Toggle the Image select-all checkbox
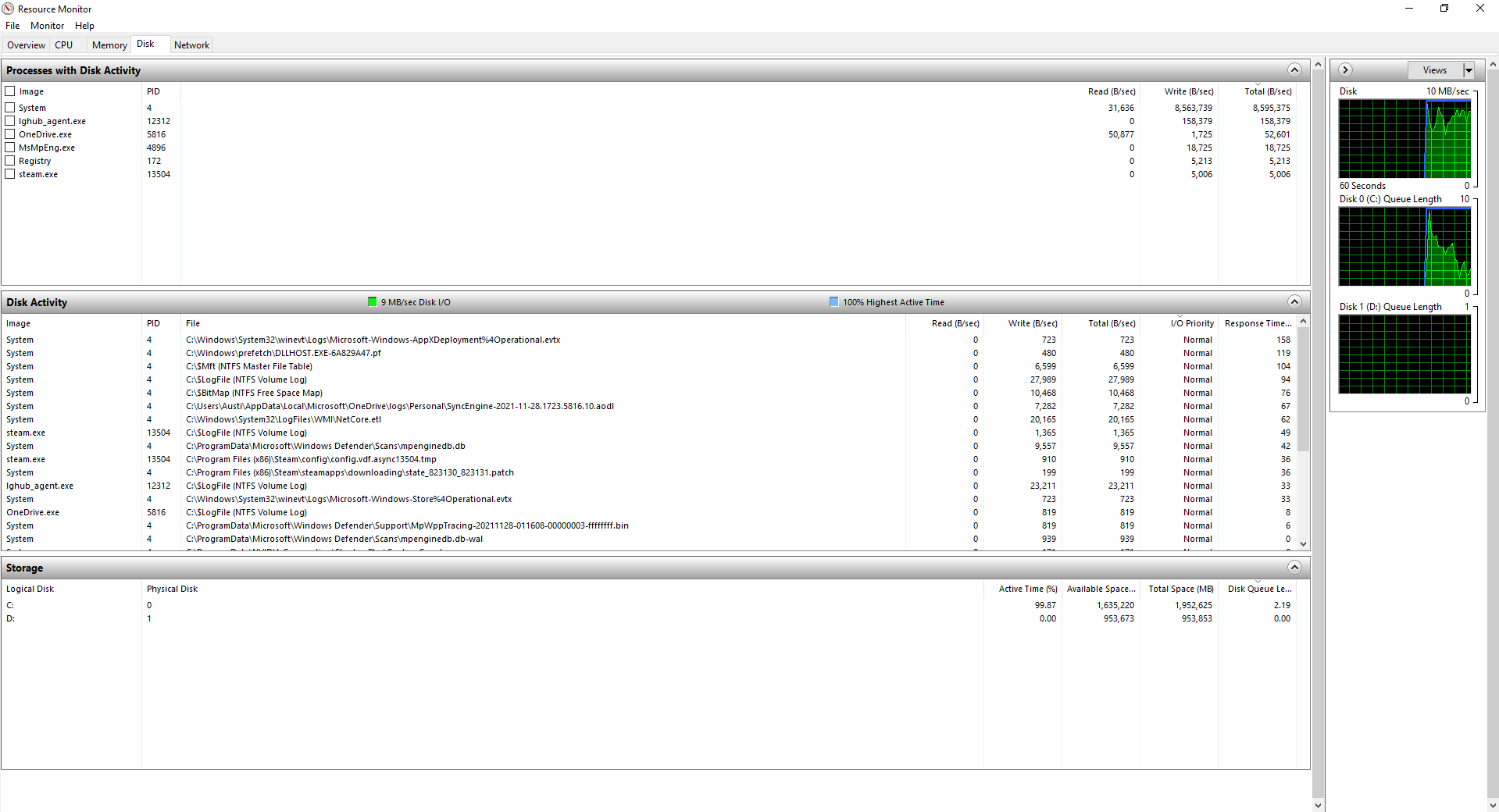Screen dimensions: 1499x812 click(x=10, y=91)
